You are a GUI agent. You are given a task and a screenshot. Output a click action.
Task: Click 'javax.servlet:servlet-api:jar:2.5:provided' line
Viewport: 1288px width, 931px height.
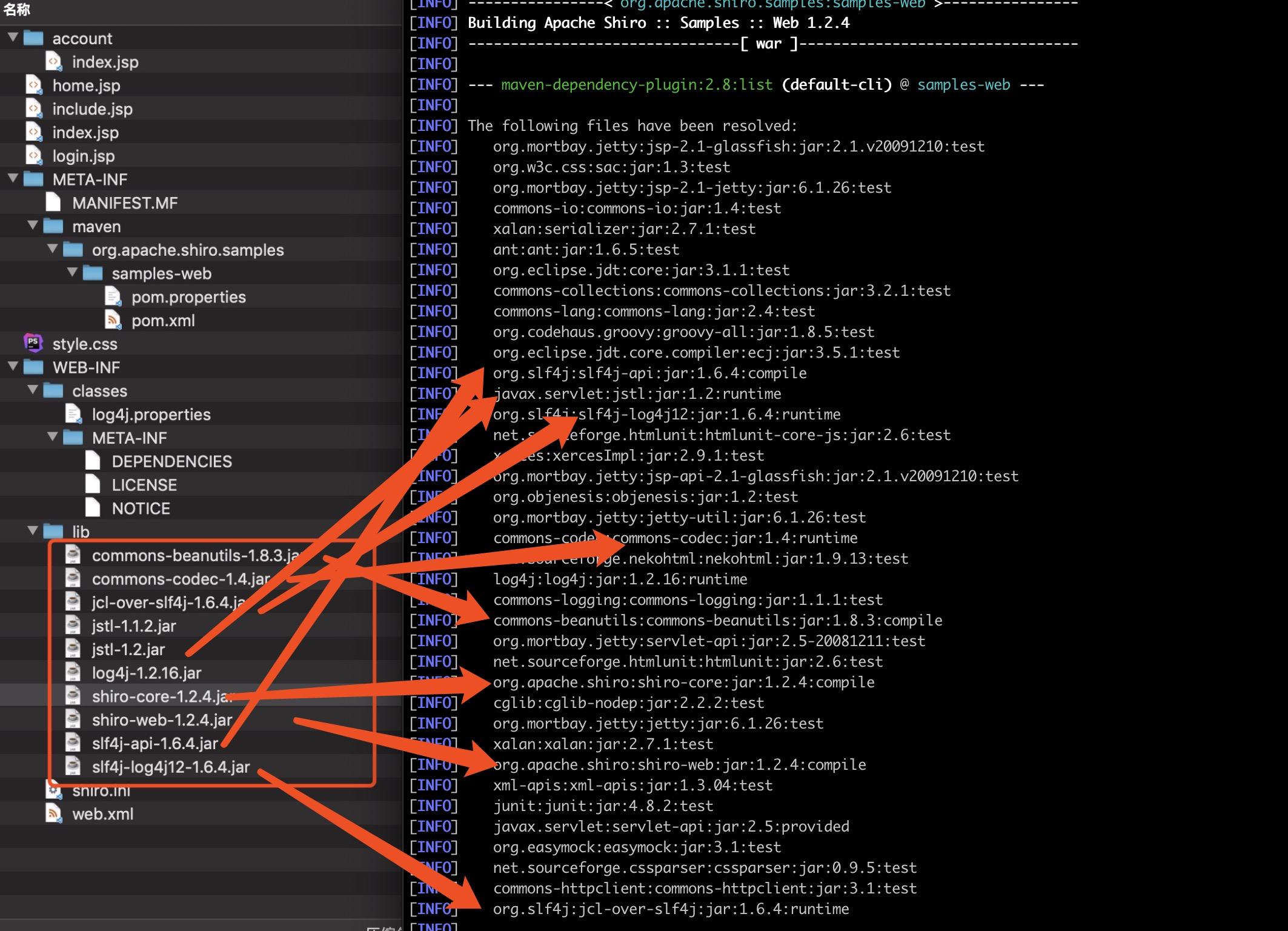click(671, 827)
